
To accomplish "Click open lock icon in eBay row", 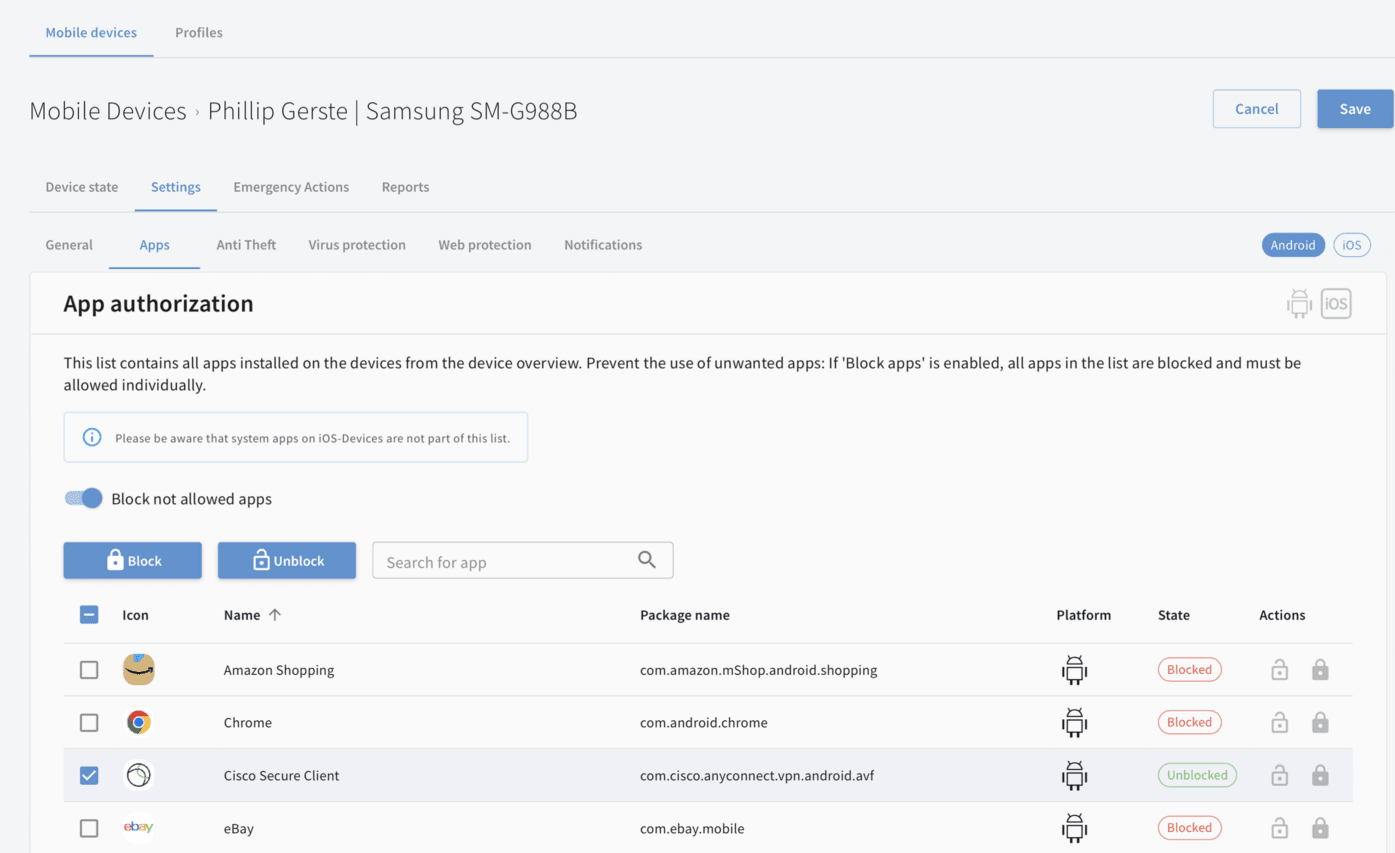I will pyautogui.click(x=1279, y=828).
